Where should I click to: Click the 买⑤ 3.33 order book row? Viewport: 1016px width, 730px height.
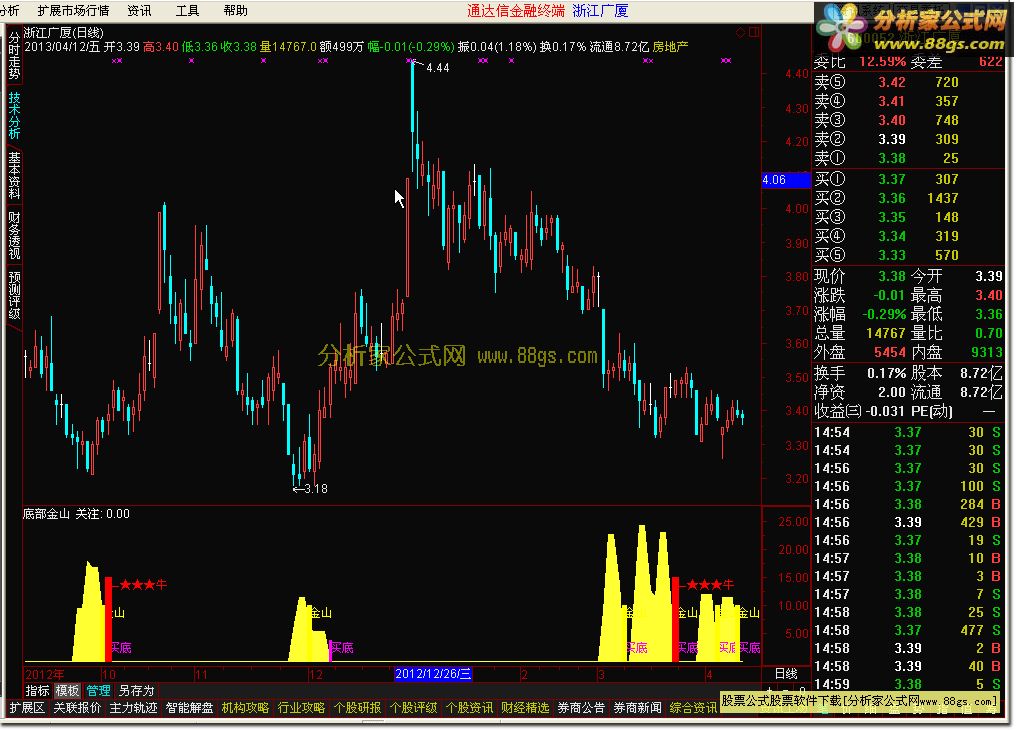[908, 255]
